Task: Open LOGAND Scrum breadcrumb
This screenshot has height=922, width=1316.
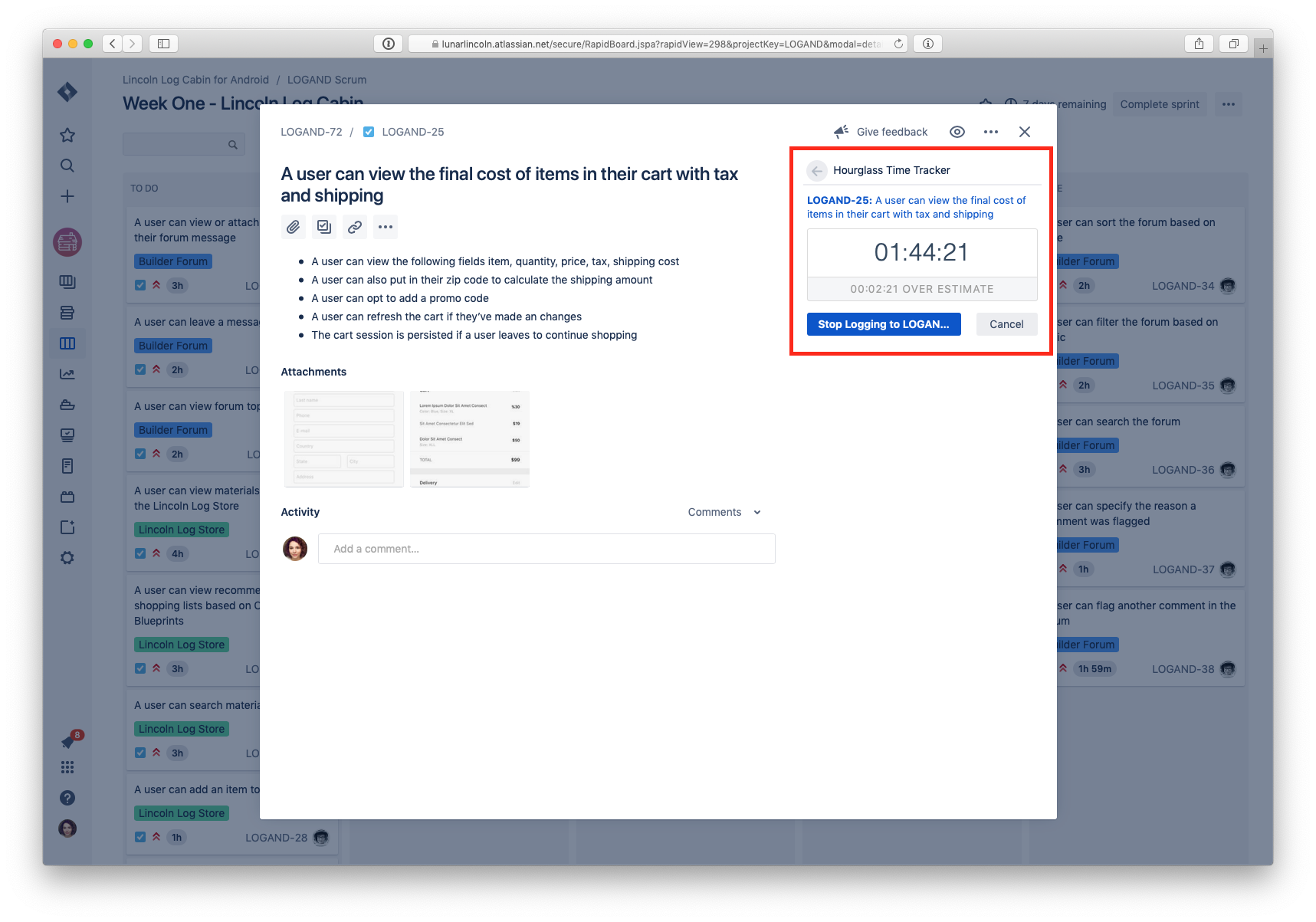Action: [x=327, y=80]
